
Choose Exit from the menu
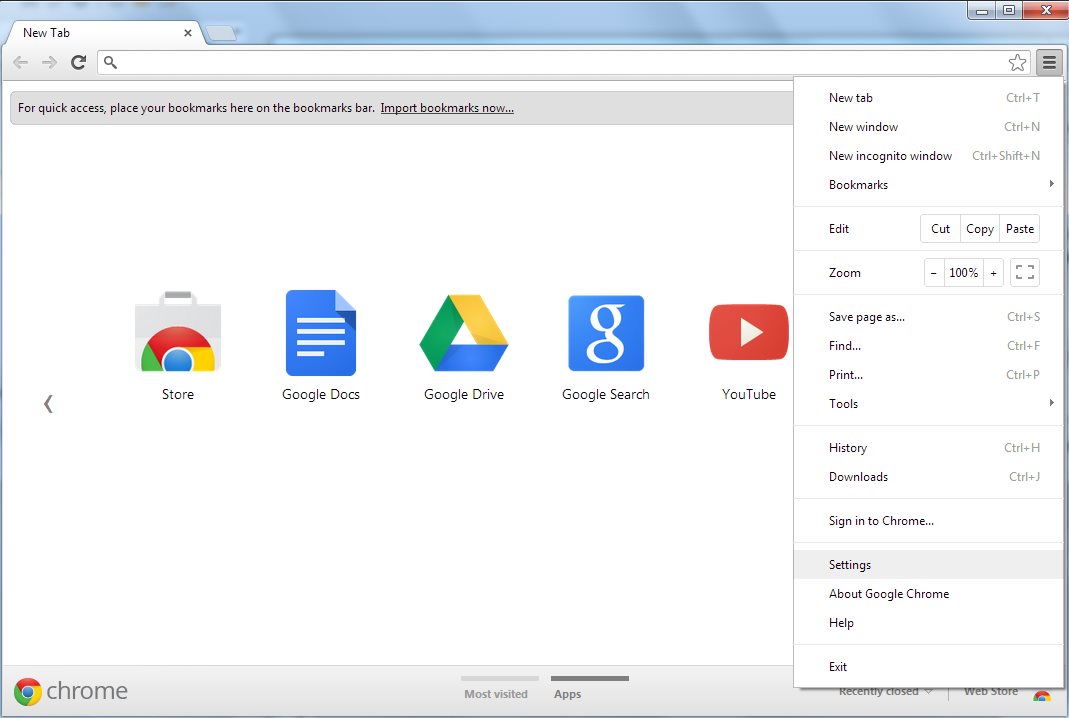pos(929,666)
